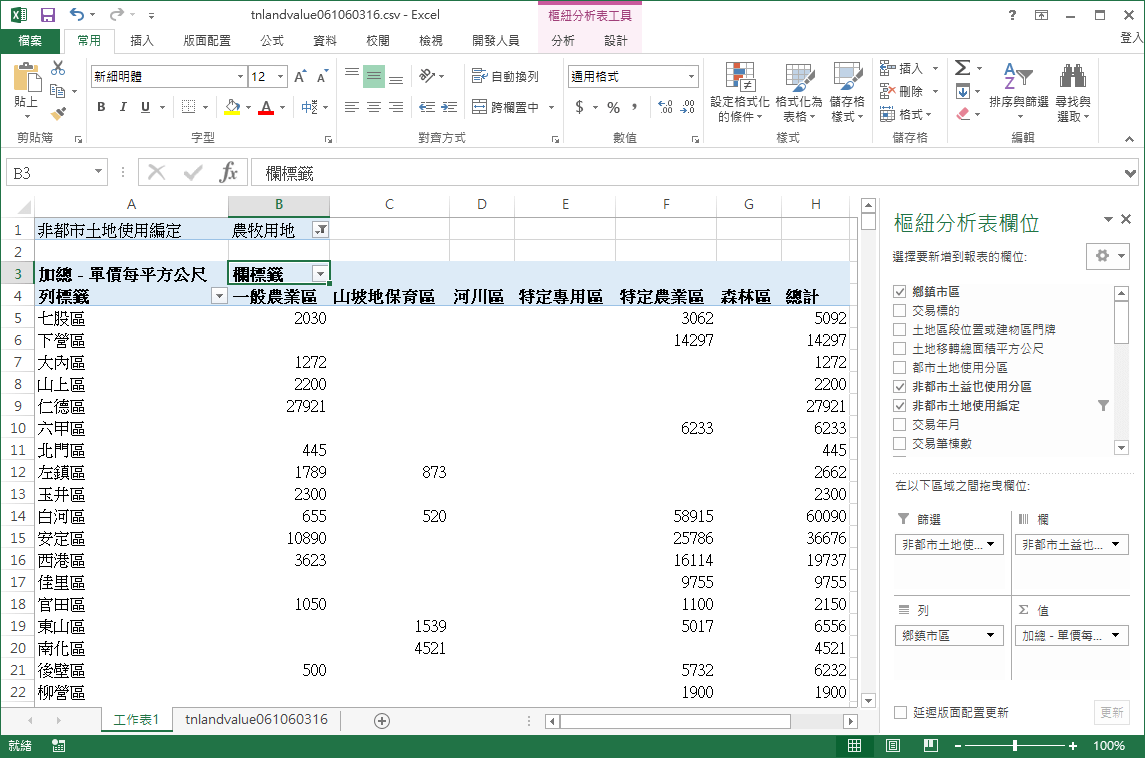
Task: Switch to the 插入 ribbon tab
Action: tap(142, 41)
